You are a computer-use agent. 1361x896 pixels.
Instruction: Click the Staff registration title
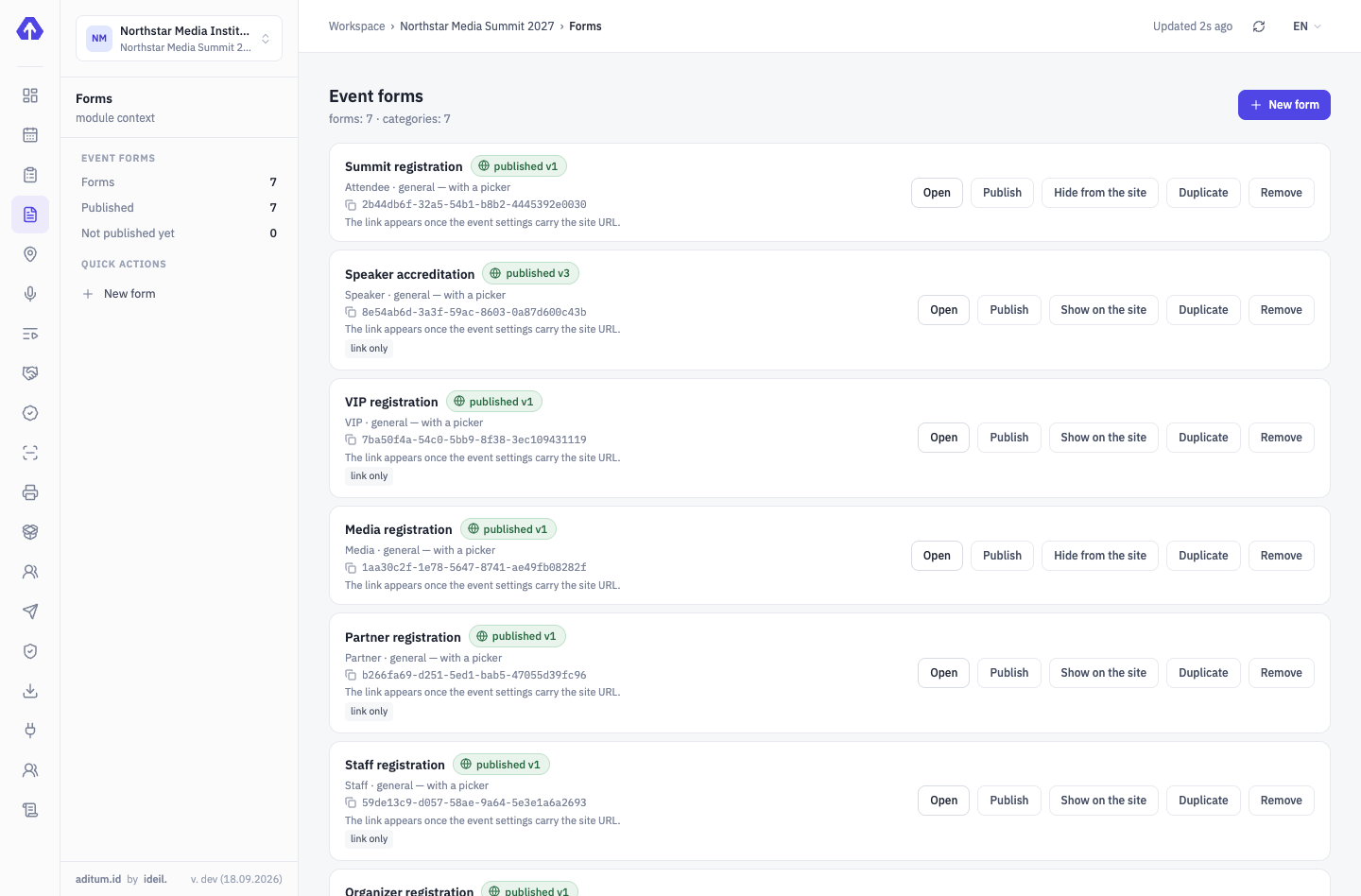point(395,766)
